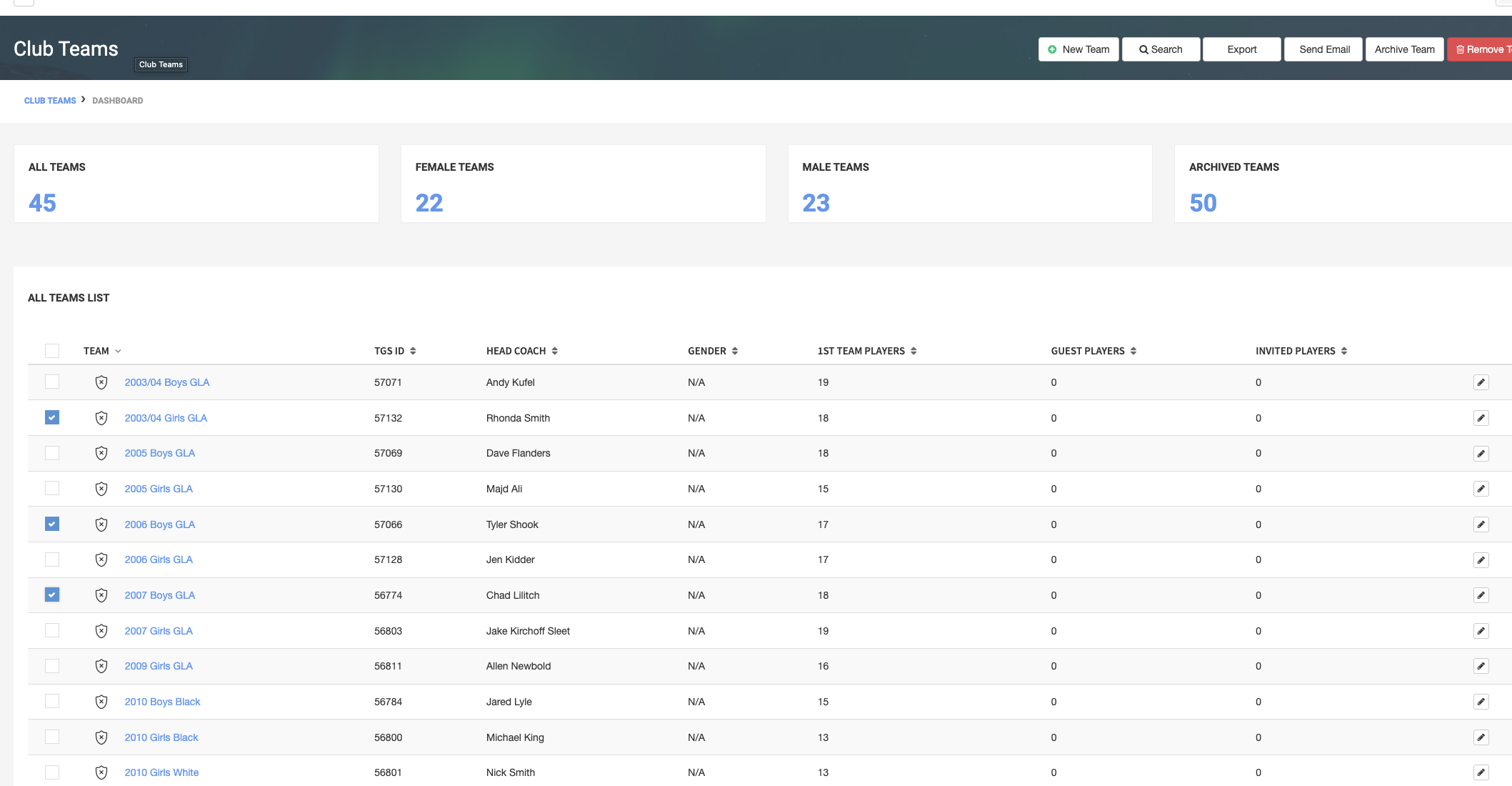
Task: Click the Search button in header
Action: tap(1161, 49)
